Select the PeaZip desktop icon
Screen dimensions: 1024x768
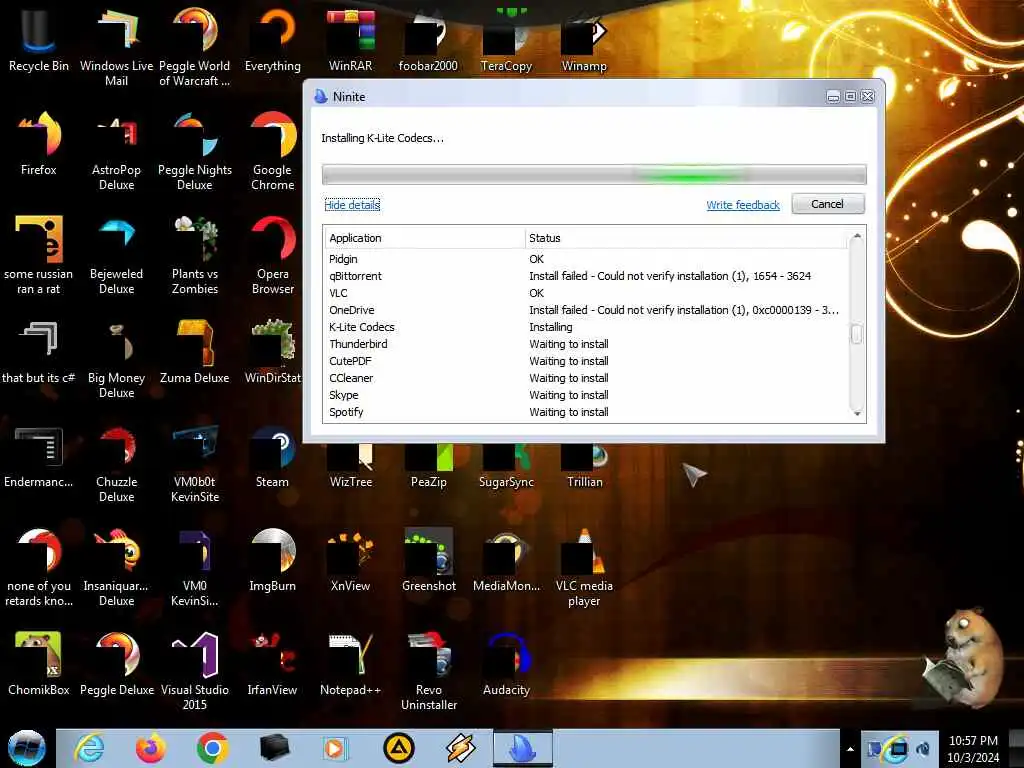(428, 465)
